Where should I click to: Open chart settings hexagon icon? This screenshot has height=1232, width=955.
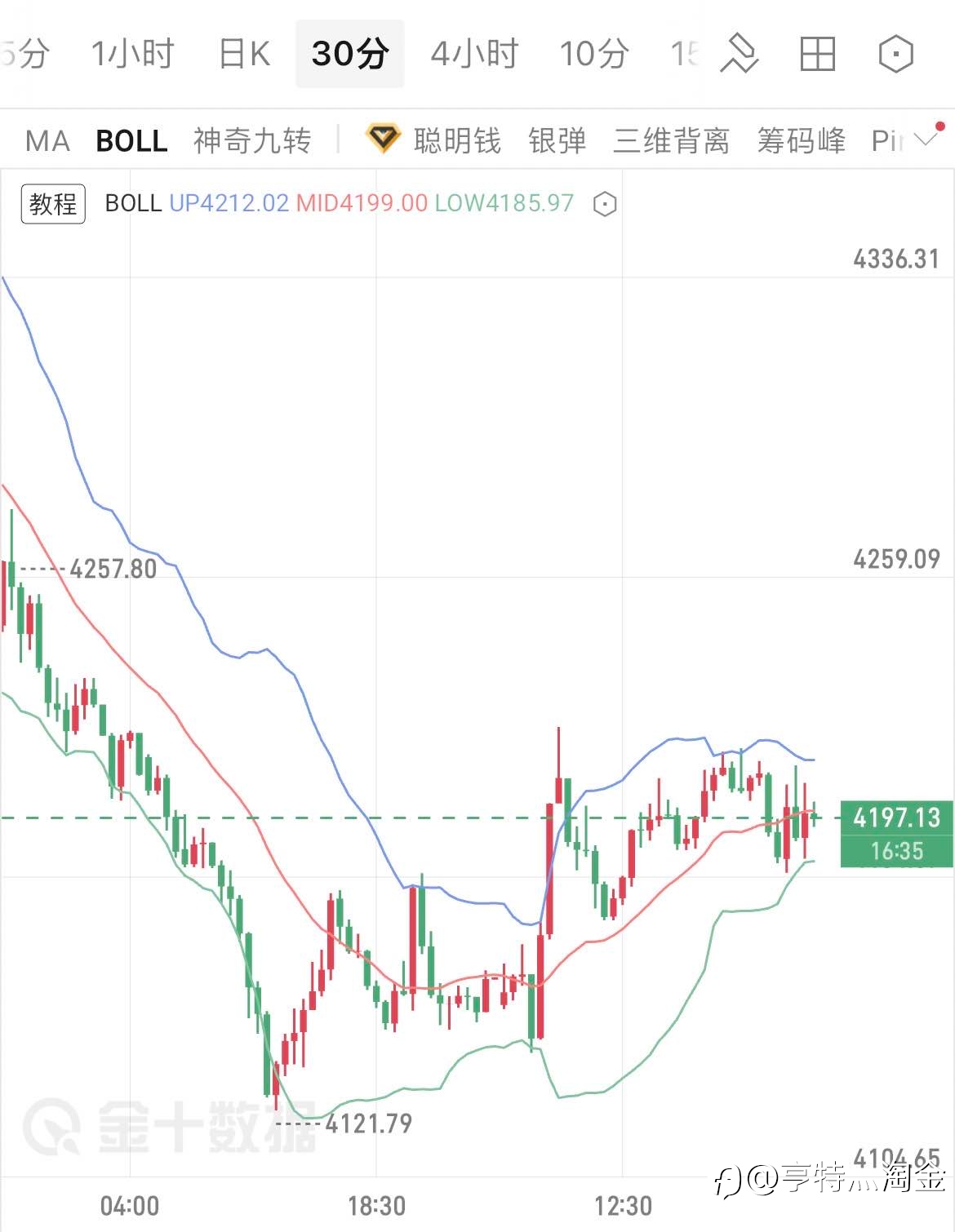pyautogui.click(x=895, y=55)
